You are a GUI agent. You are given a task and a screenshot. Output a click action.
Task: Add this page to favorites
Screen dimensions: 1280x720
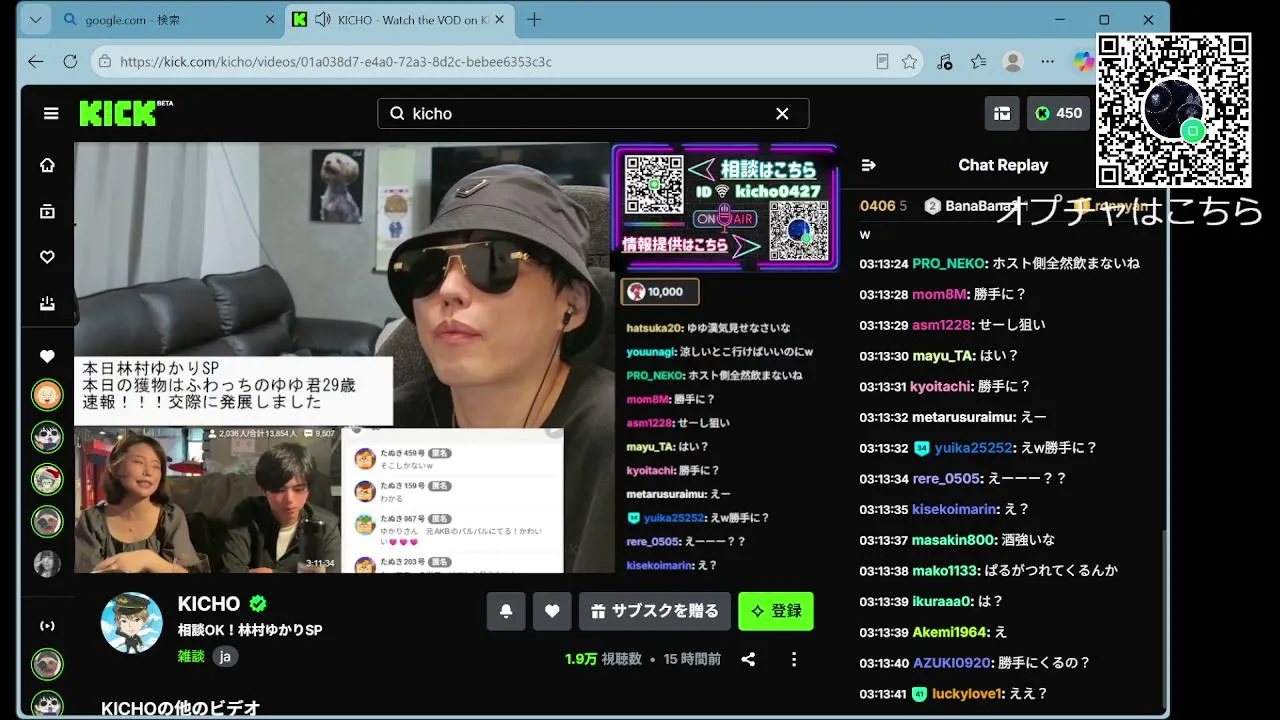click(x=909, y=61)
